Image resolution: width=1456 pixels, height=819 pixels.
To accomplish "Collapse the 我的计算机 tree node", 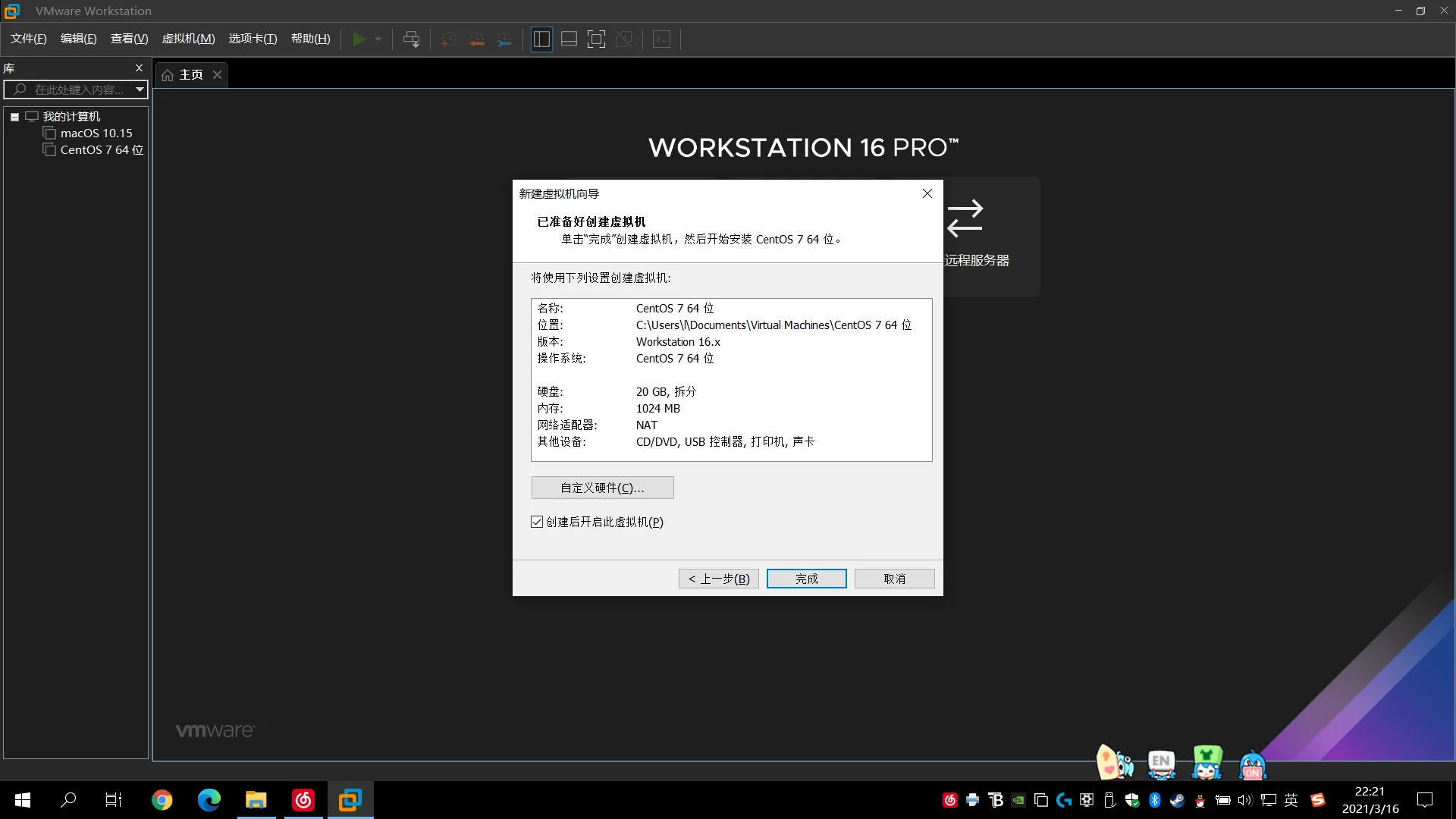I will [14, 117].
